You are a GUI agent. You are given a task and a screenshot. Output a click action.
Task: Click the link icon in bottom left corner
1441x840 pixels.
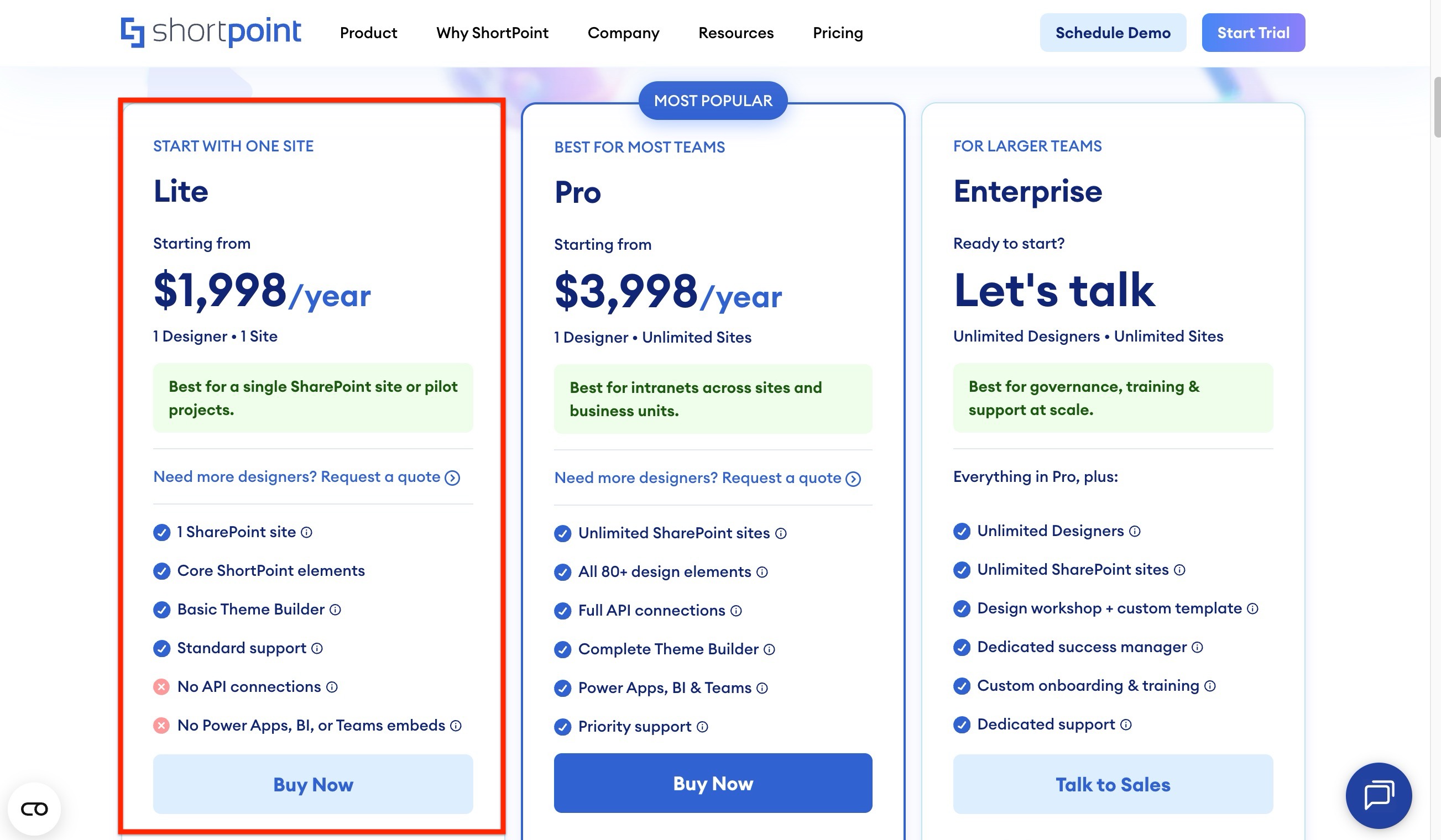point(34,809)
